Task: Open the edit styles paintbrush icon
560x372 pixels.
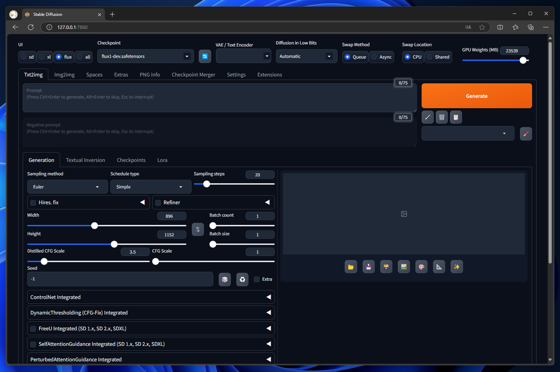Action: (526, 134)
